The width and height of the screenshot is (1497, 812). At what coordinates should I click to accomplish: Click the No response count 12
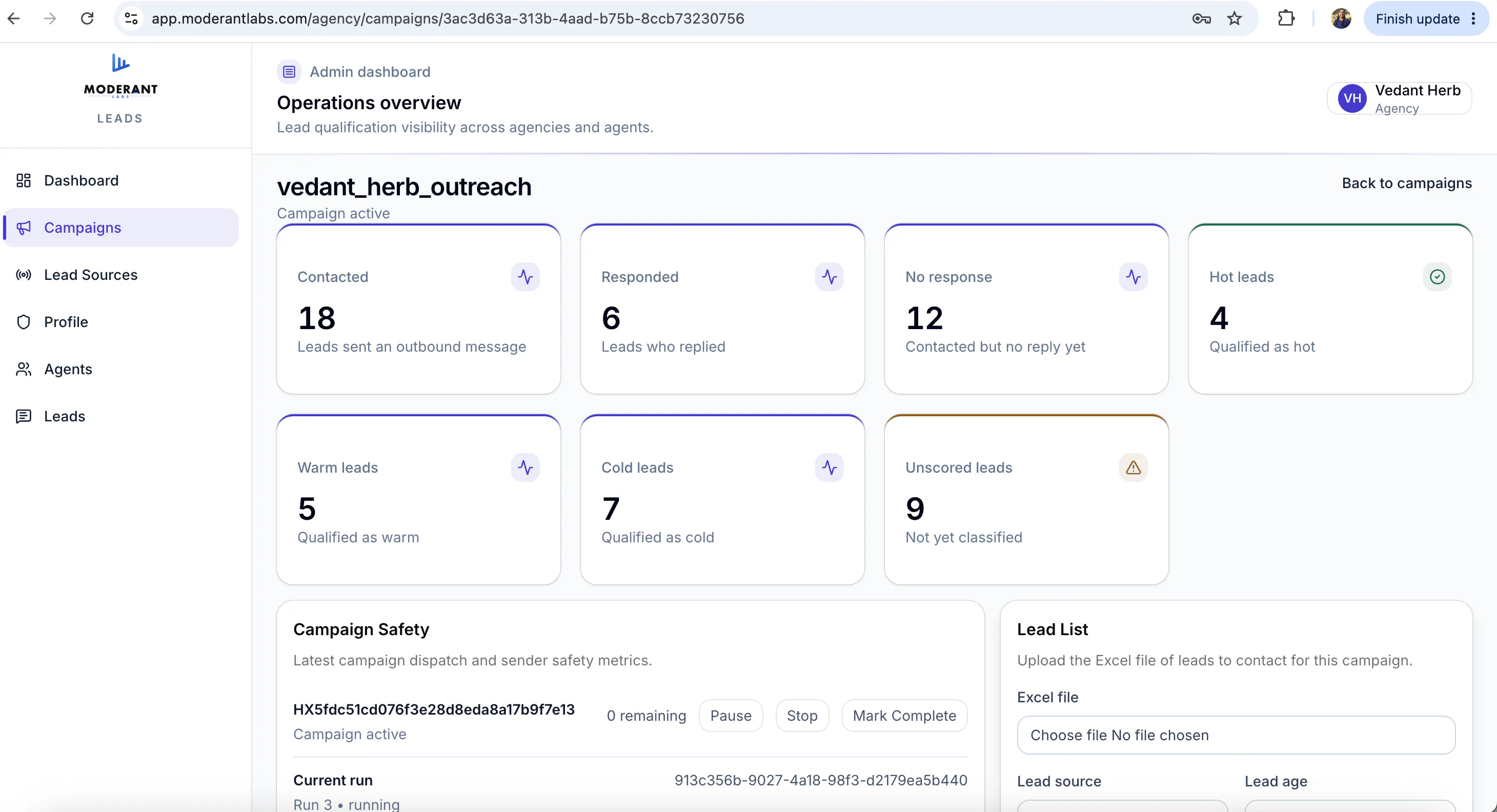(x=924, y=318)
